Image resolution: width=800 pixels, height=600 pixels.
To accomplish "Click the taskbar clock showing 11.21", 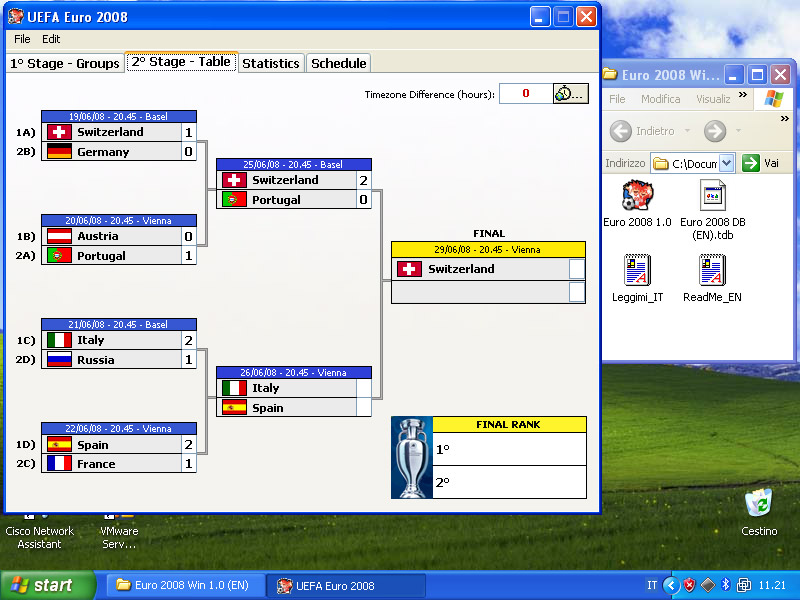I will pyautogui.click(x=772, y=585).
